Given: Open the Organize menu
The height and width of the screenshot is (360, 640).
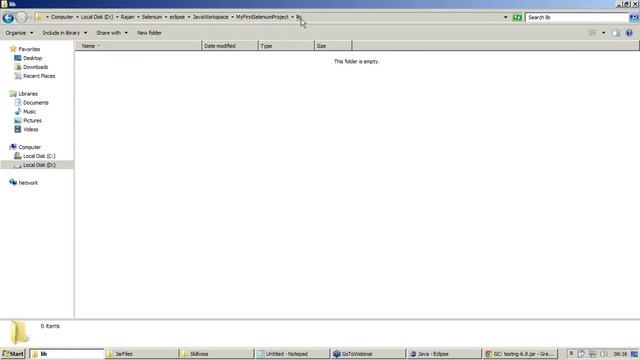Looking at the screenshot, I should coord(19,33).
